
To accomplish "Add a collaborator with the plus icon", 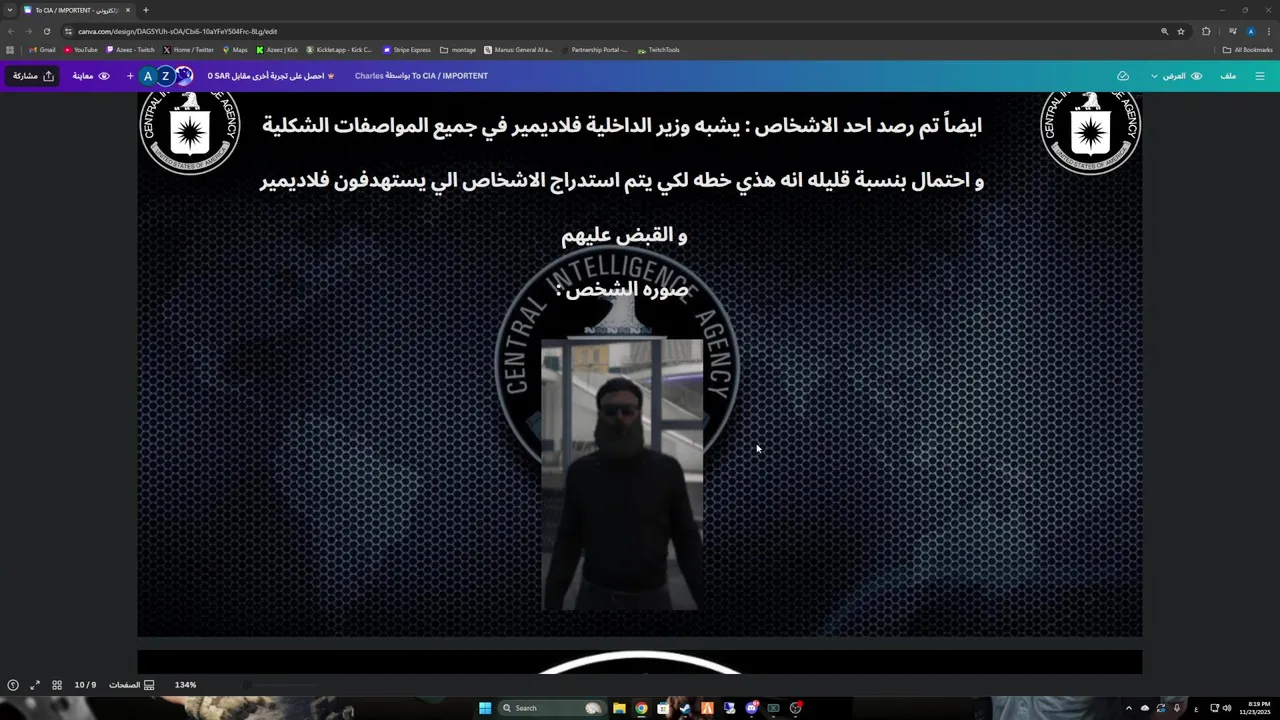I will 130,76.
